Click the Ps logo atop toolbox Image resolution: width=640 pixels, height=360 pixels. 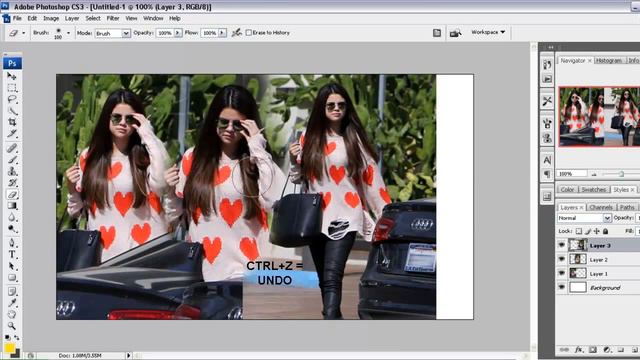[12, 63]
